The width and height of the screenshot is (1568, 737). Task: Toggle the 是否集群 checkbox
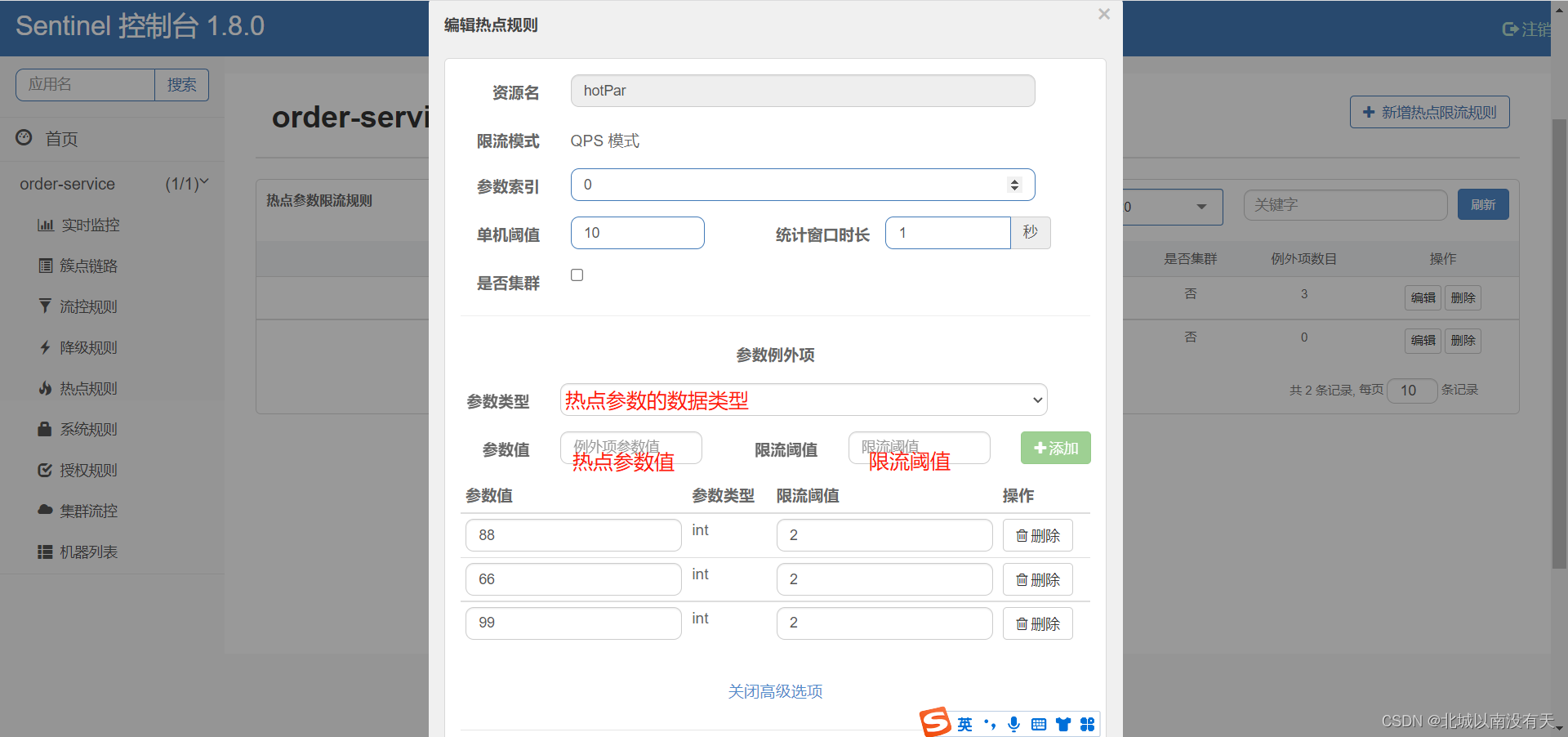coord(577,275)
